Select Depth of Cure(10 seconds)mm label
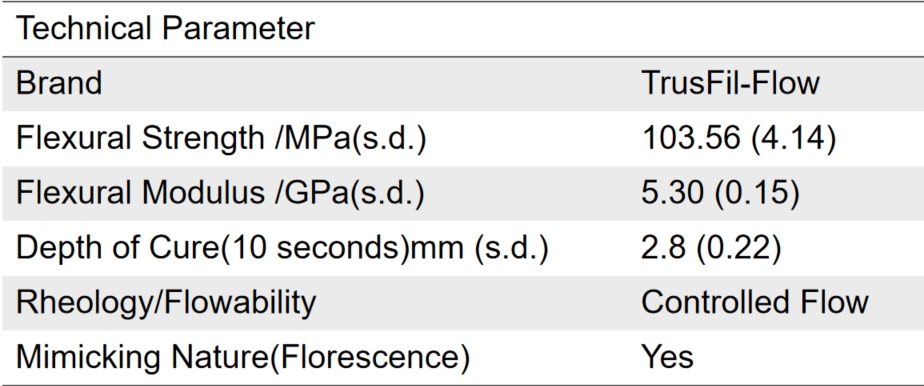Screen dimensions: 924x386 282,248
